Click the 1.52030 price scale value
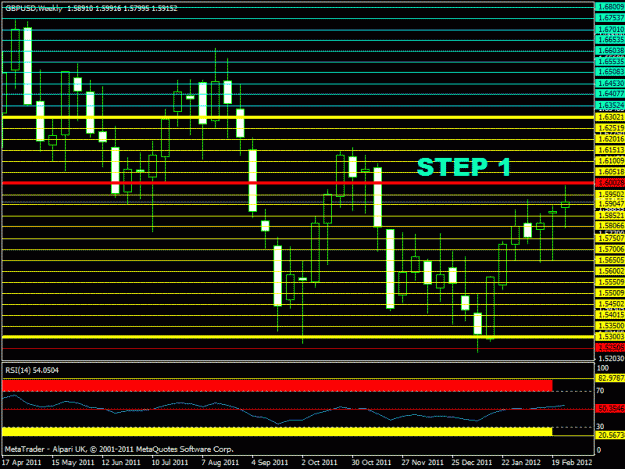This screenshot has height=469, width=625. (x=611, y=359)
